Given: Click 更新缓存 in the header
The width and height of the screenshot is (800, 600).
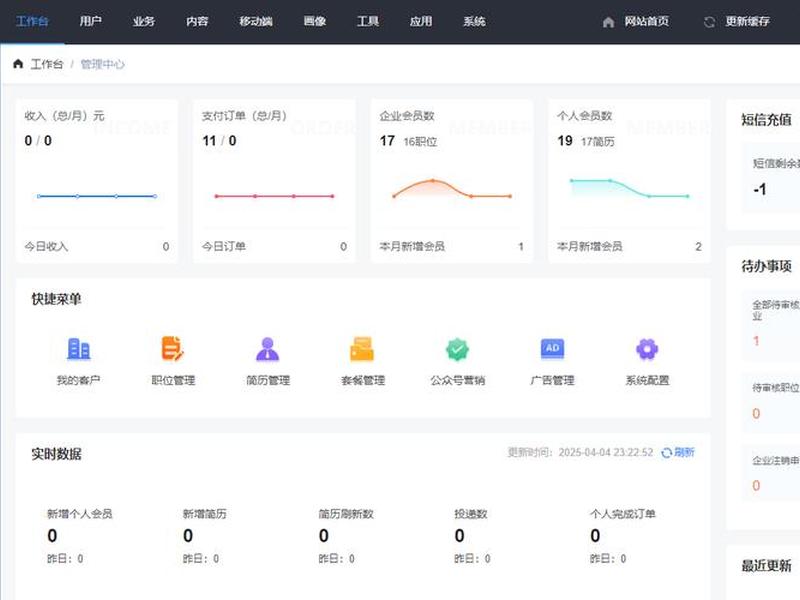Looking at the screenshot, I should [x=747, y=21].
